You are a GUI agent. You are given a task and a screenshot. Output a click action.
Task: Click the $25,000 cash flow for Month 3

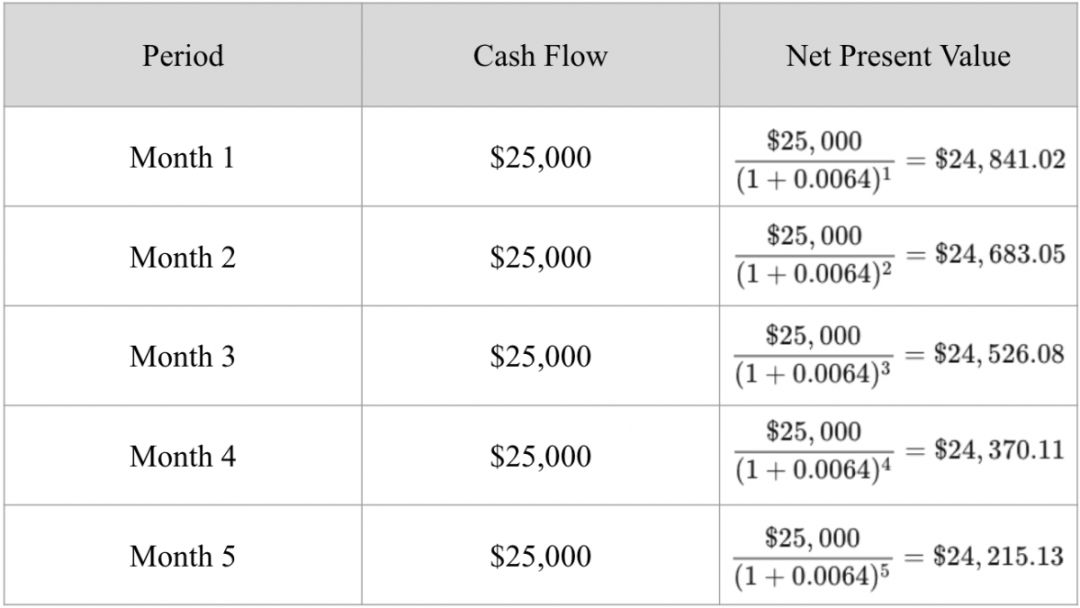click(540, 357)
